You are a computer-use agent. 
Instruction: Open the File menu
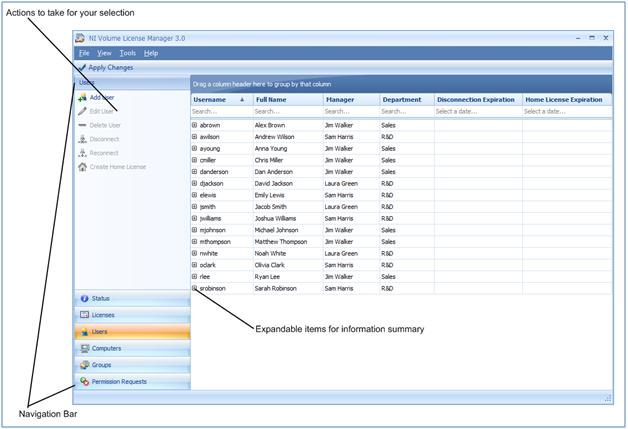coord(84,53)
